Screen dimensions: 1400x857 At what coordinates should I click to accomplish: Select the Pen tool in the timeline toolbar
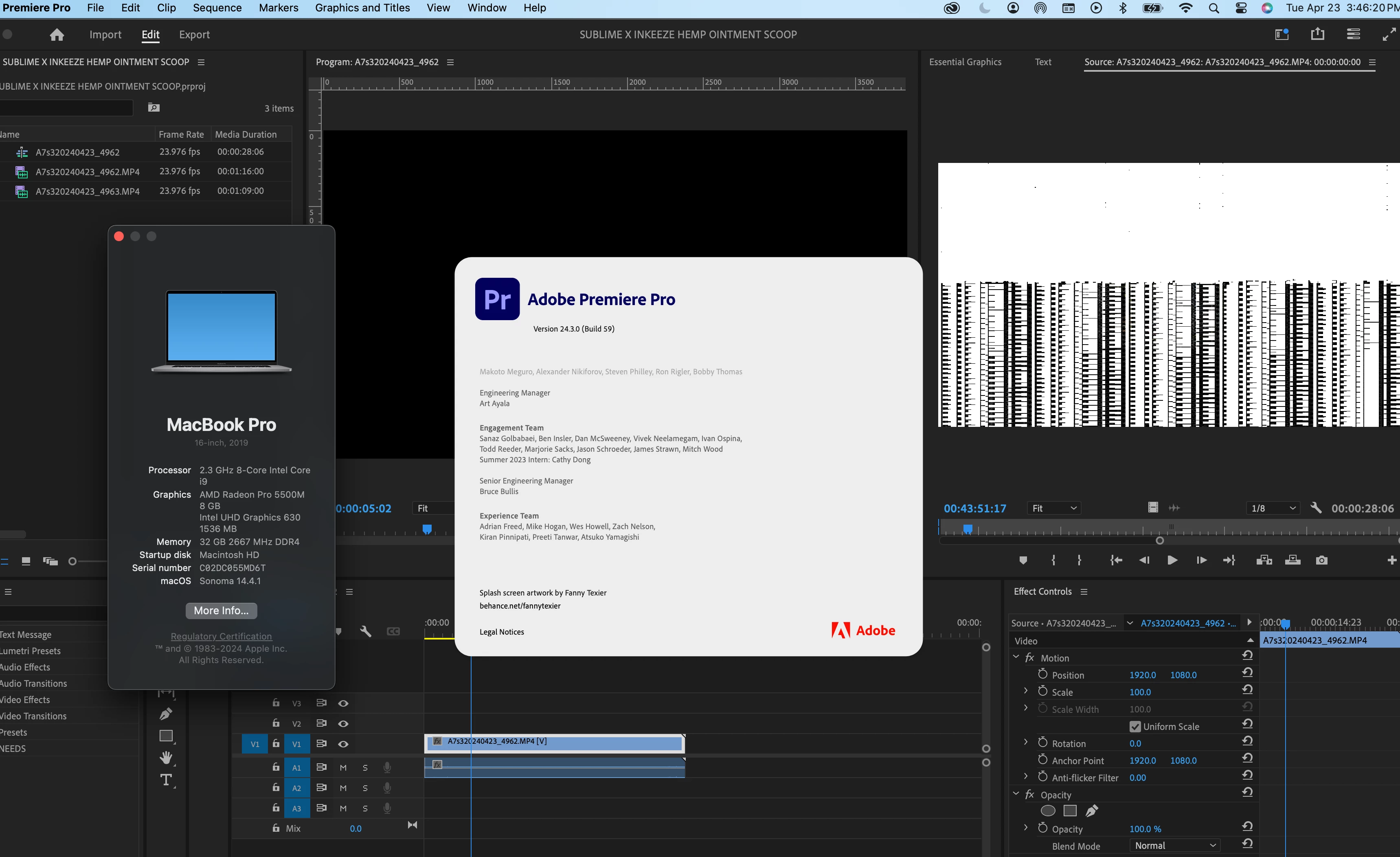click(166, 714)
